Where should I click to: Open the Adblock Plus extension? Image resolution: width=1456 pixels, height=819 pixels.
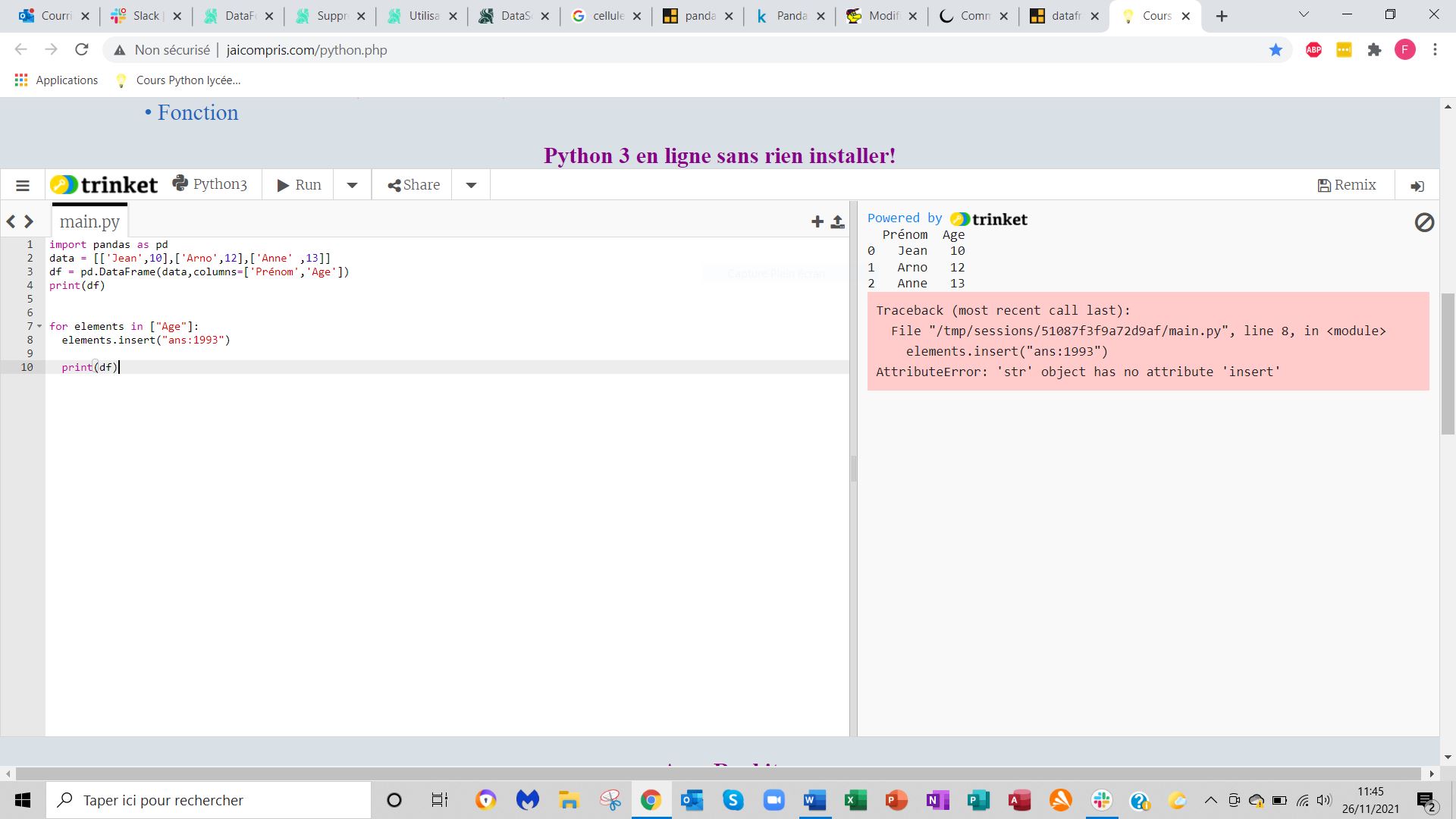1314,50
